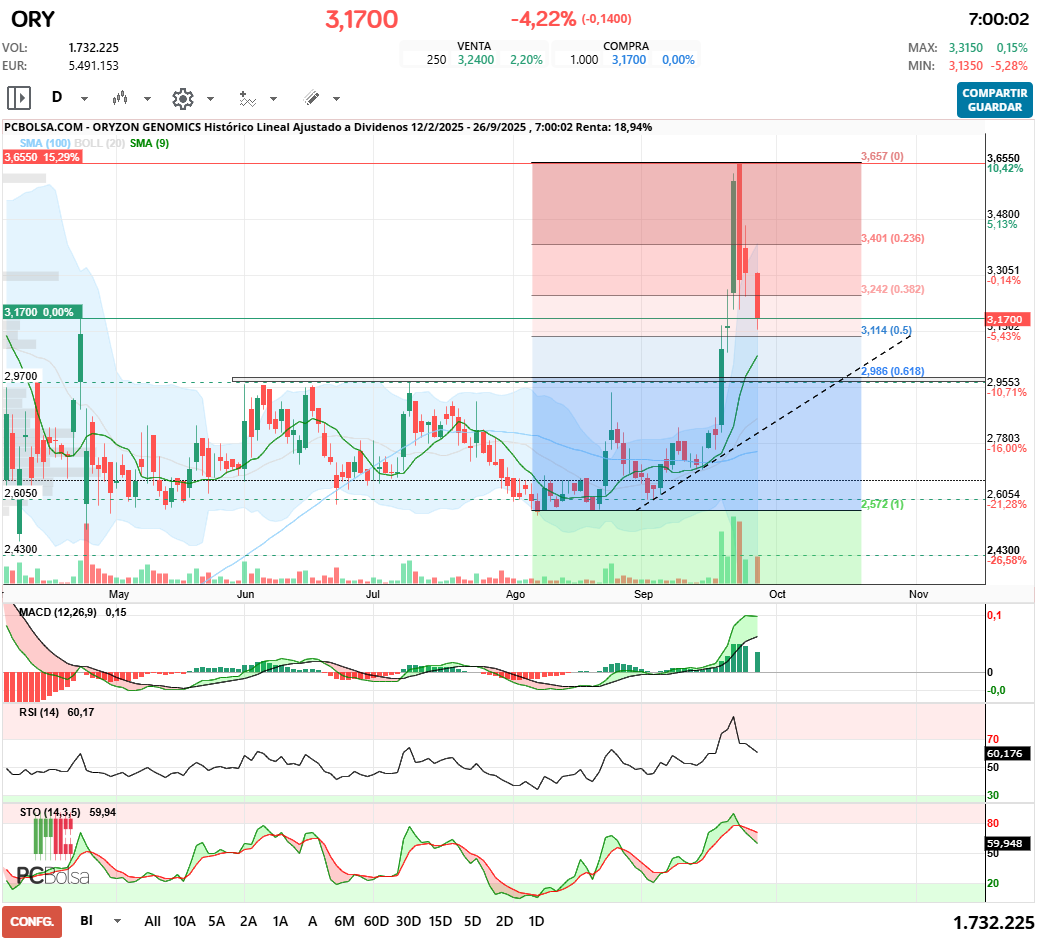Switch to the All time range
Image resolution: width=1048 pixels, height=943 pixels.
[x=152, y=921]
